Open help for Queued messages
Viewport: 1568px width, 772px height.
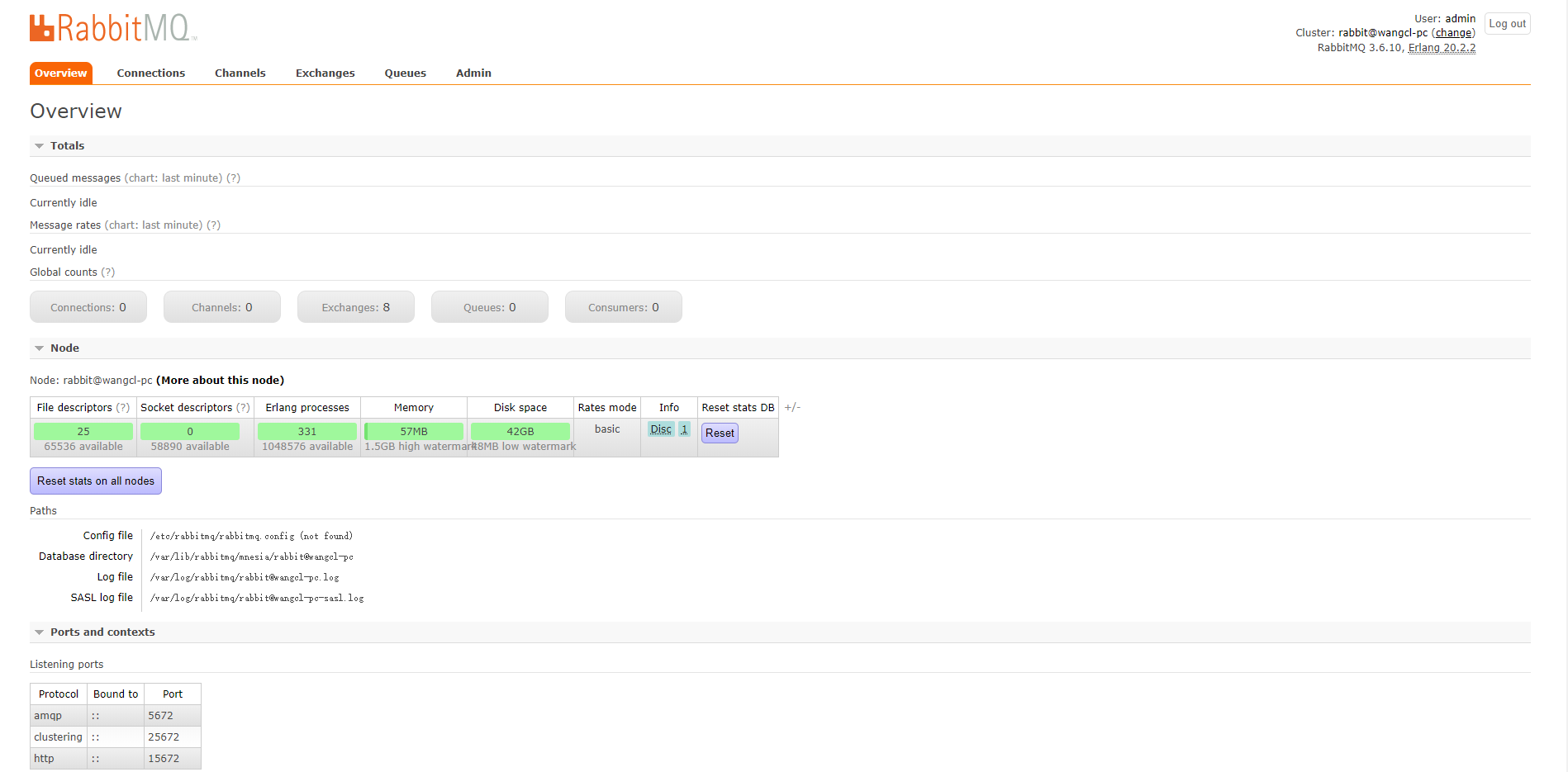click(x=234, y=178)
